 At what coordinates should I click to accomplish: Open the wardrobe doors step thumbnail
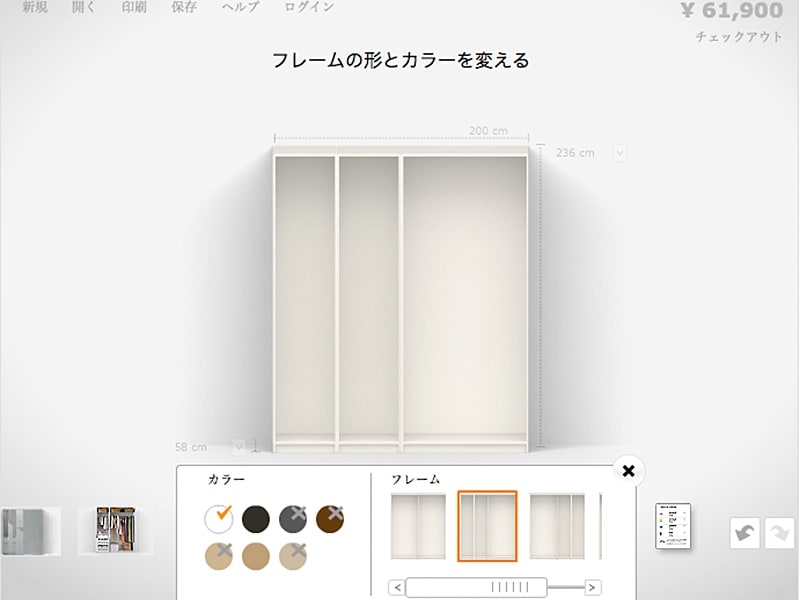point(30,530)
